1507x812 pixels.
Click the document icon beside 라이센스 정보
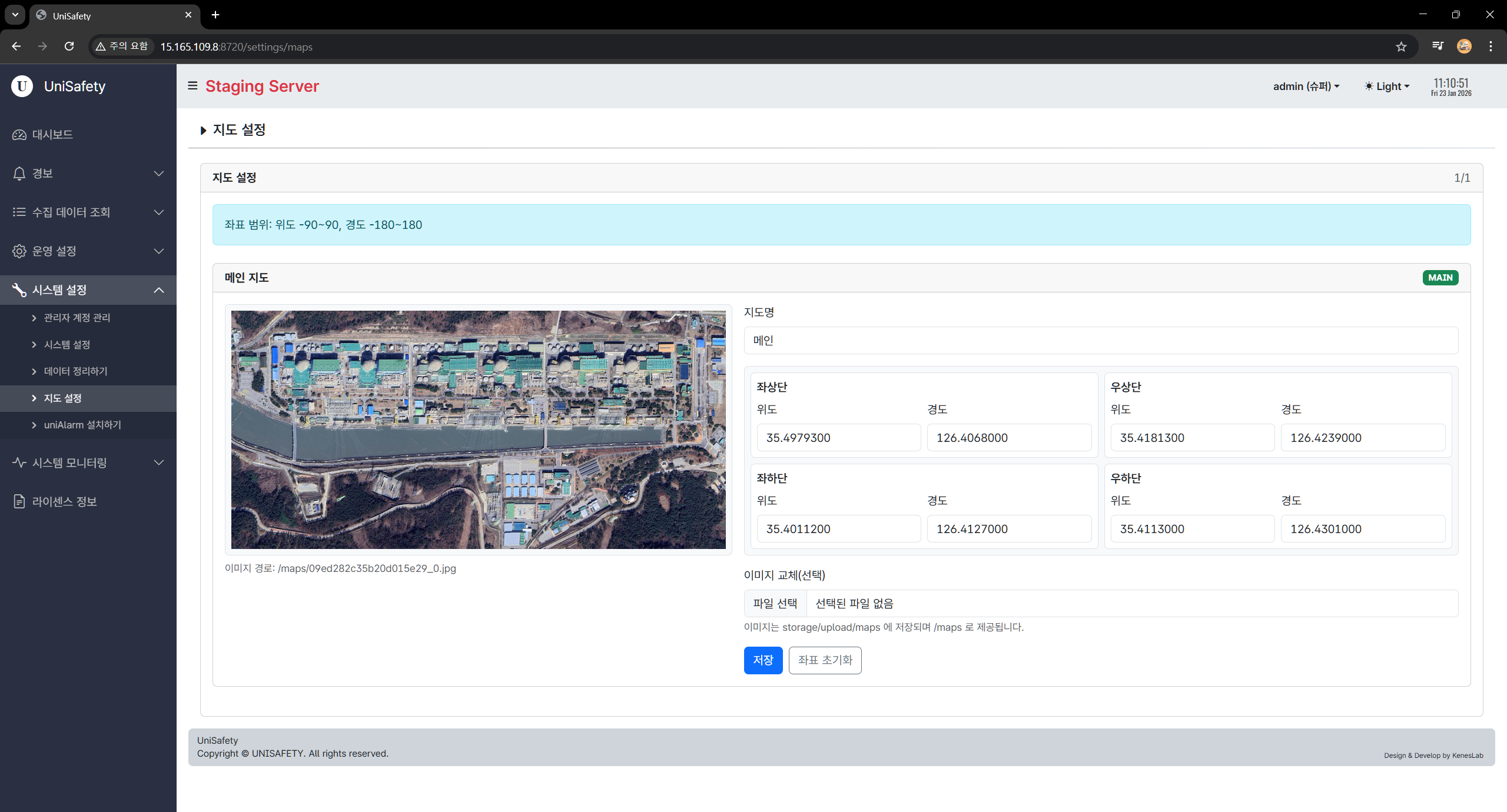tap(19, 502)
